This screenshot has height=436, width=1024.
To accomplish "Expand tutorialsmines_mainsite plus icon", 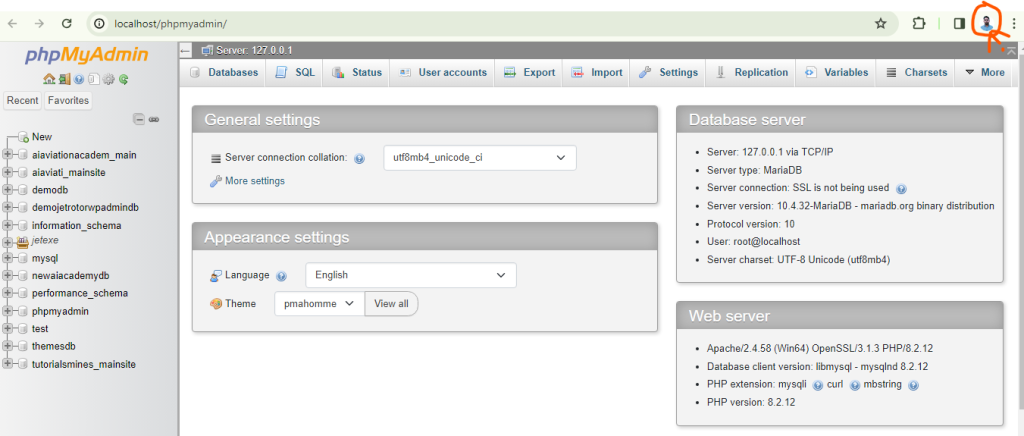I will pos(8,364).
